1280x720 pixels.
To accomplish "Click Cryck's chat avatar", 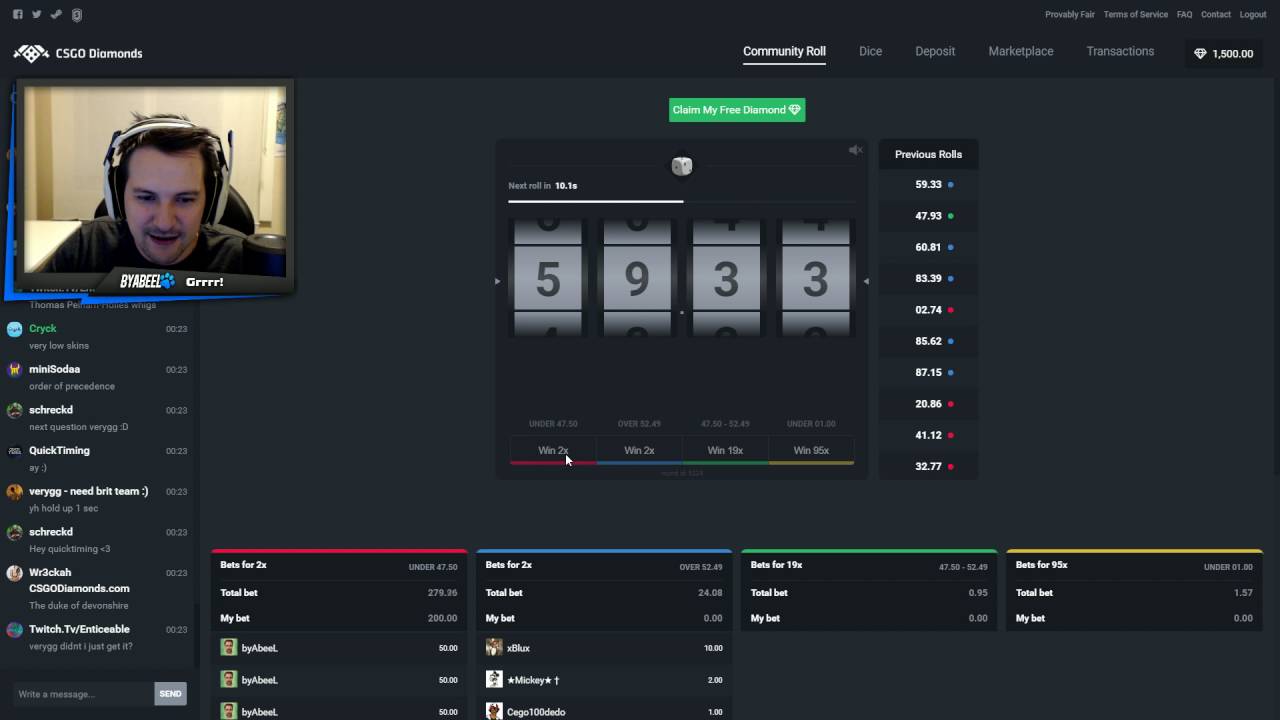I will pos(14,329).
